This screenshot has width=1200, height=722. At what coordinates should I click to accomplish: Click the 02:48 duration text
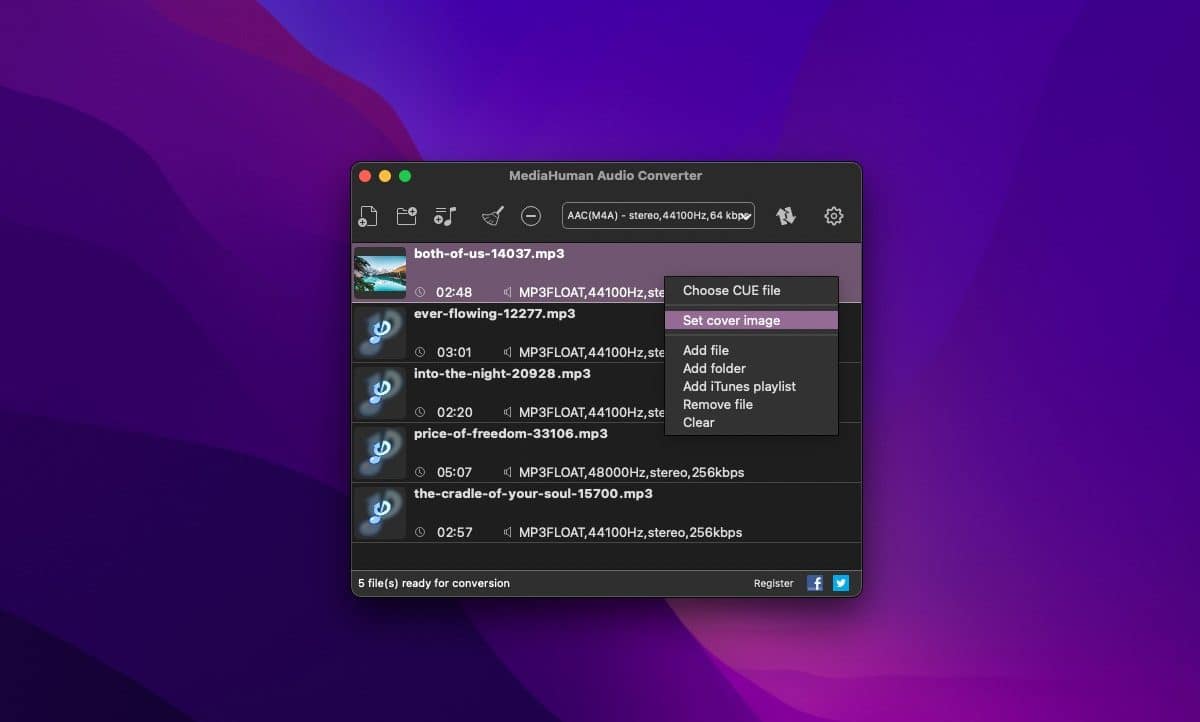[x=454, y=292]
